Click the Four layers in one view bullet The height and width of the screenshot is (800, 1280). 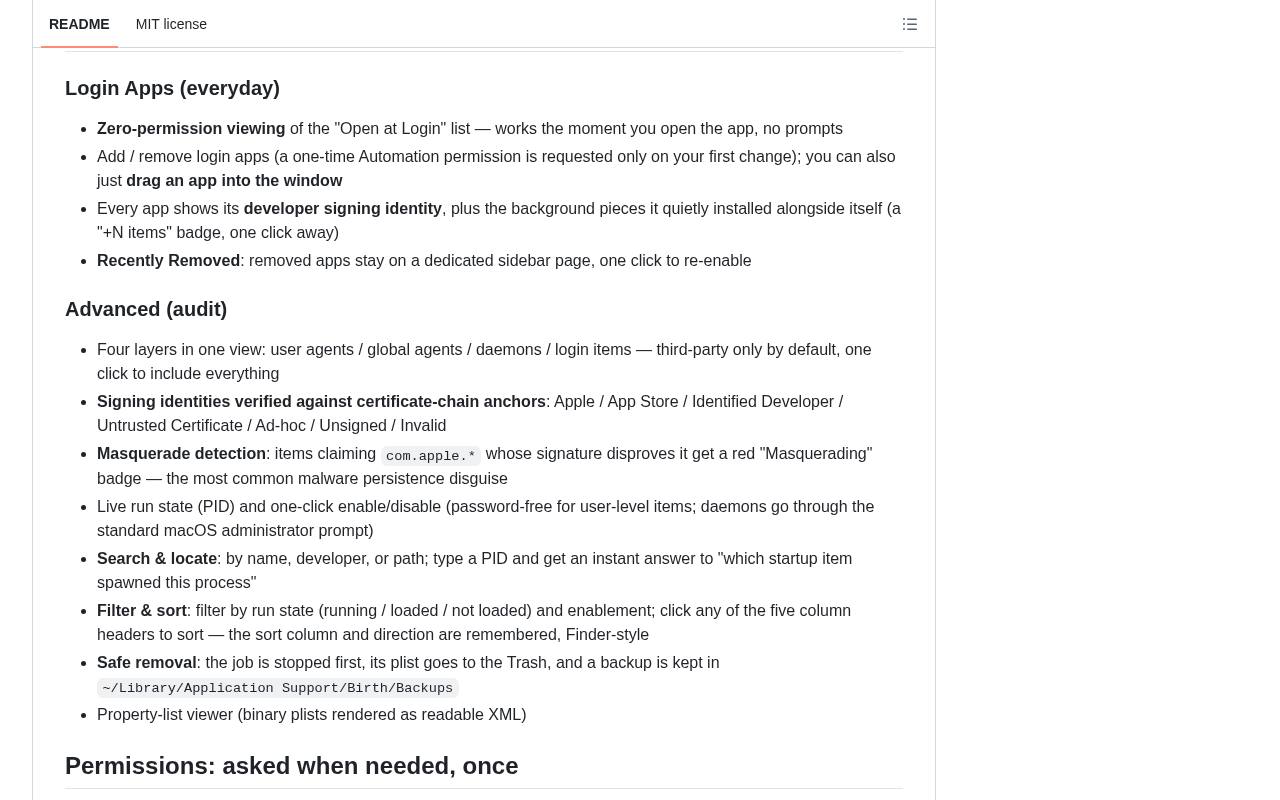484,361
